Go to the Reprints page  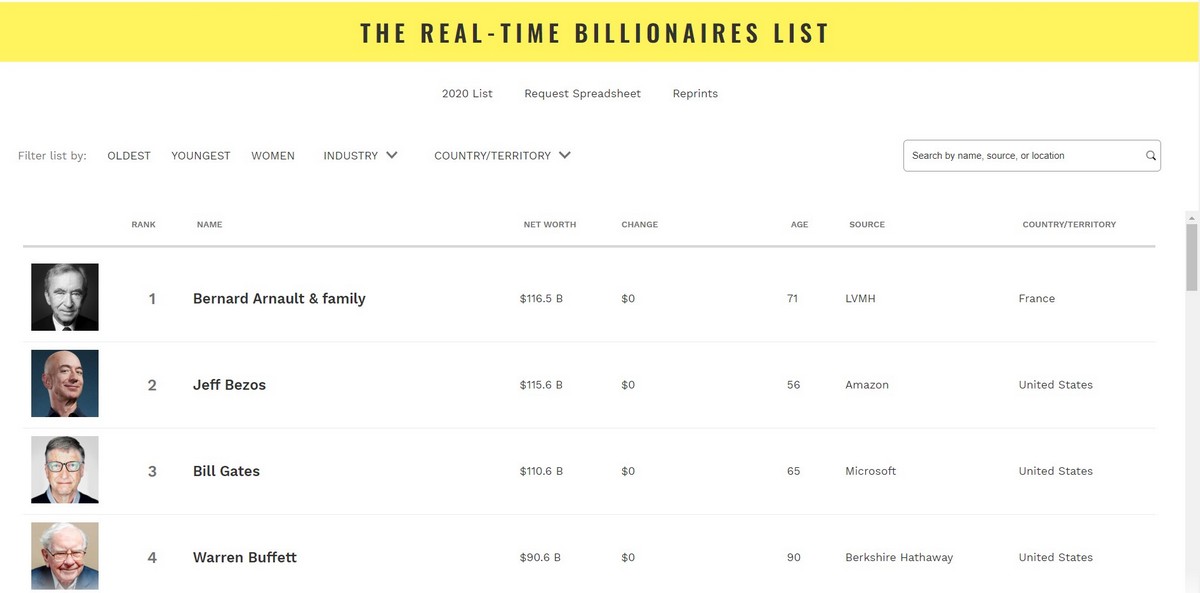(x=695, y=94)
